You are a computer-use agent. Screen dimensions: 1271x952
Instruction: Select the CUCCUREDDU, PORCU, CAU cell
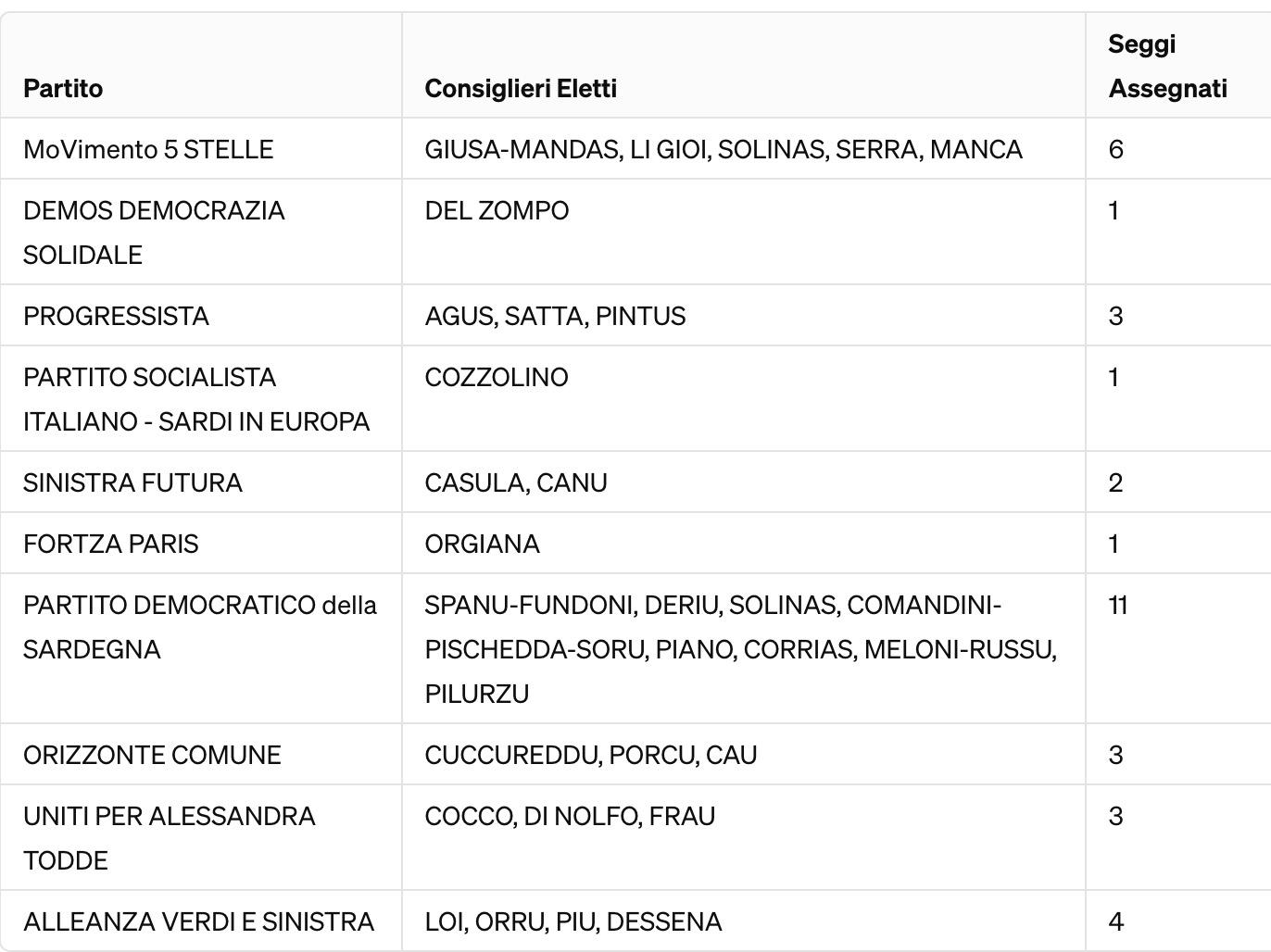click(x=591, y=756)
